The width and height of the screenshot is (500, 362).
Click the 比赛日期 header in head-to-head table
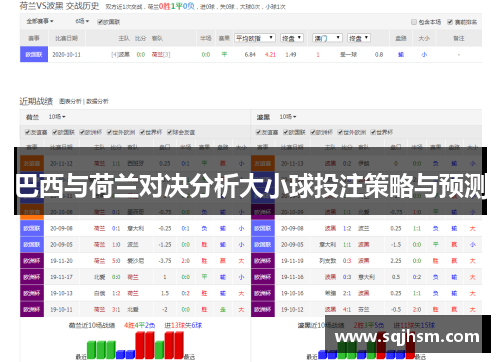[67, 38]
